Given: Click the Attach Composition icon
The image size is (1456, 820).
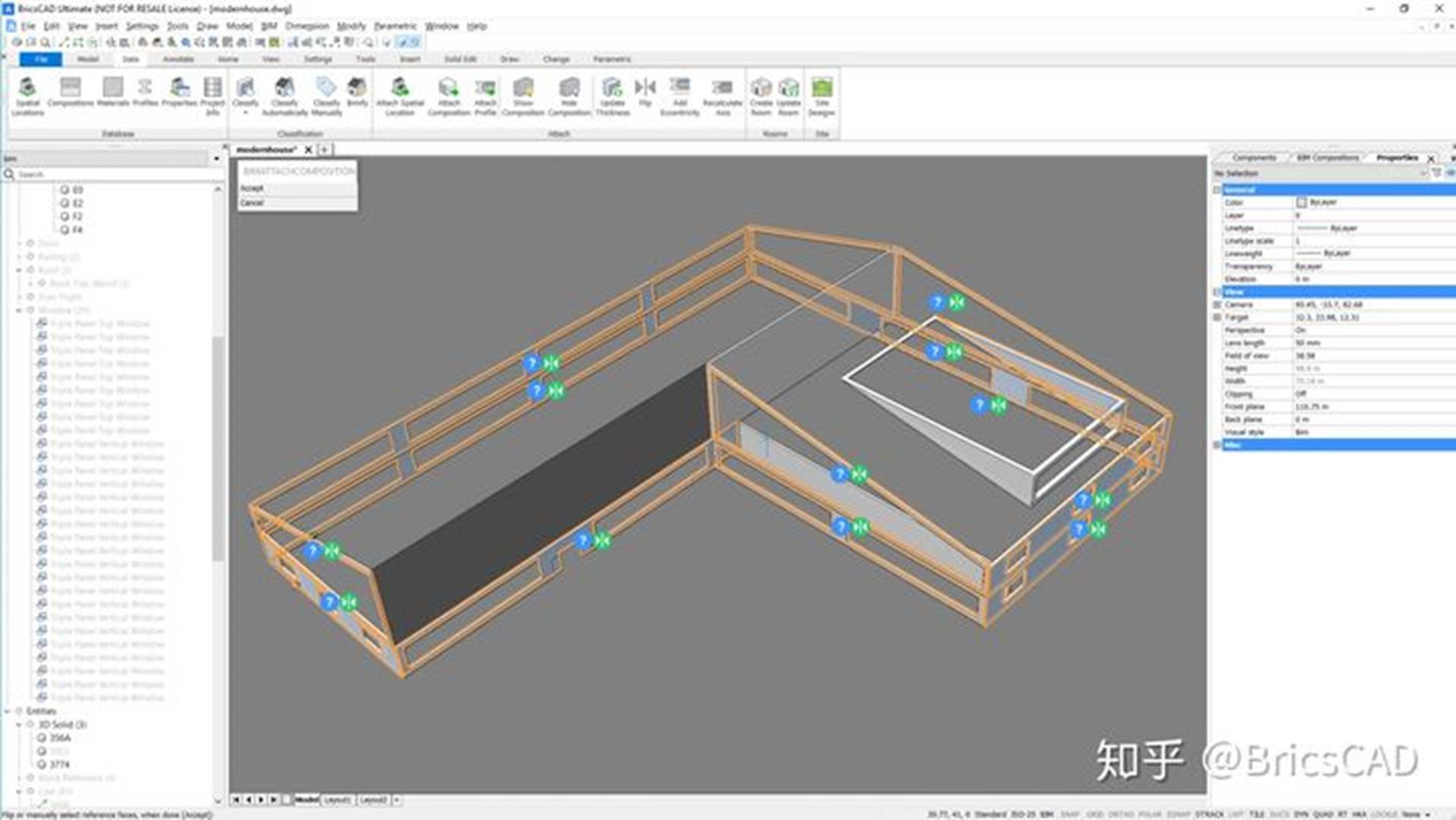Looking at the screenshot, I should point(449,96).
